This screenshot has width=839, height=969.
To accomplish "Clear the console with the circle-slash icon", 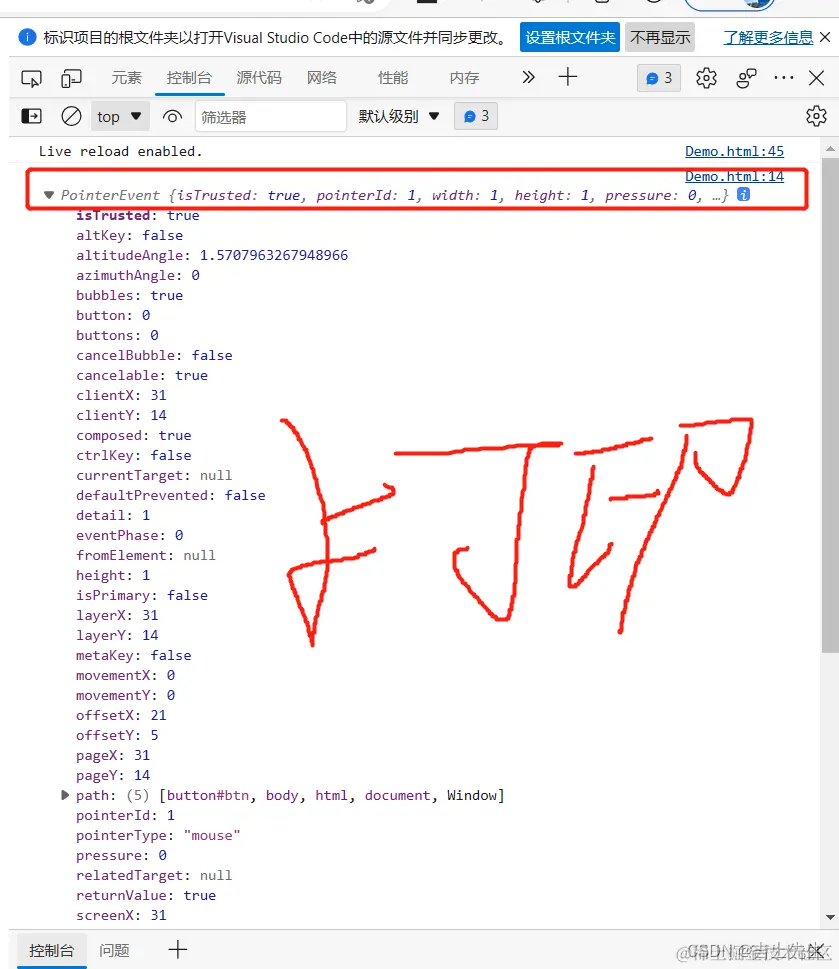I will (x=71, y=116).
